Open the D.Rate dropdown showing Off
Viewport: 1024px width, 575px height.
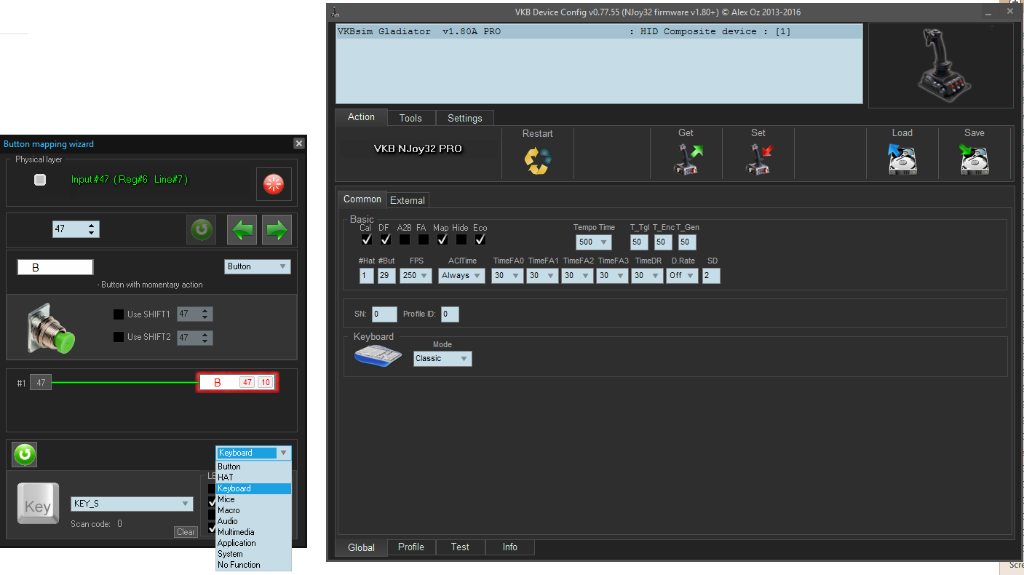(682, 276)
